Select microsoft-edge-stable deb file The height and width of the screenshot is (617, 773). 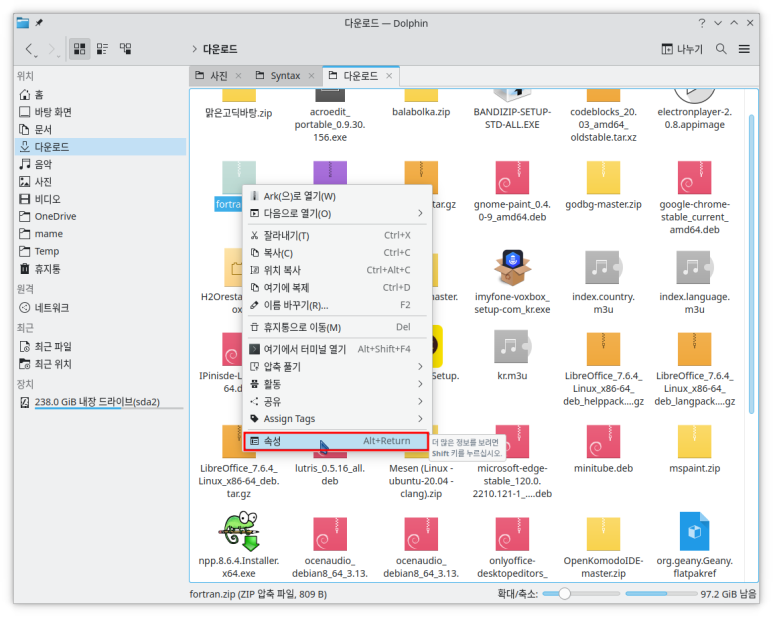click(512, 462)
